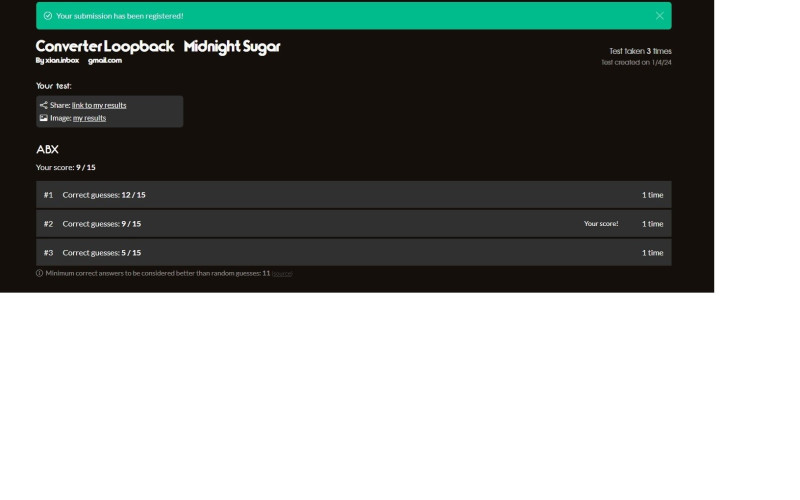Select the #2 row with 9 / 15 guesses
Screen dimensions: 800x500
354,223
